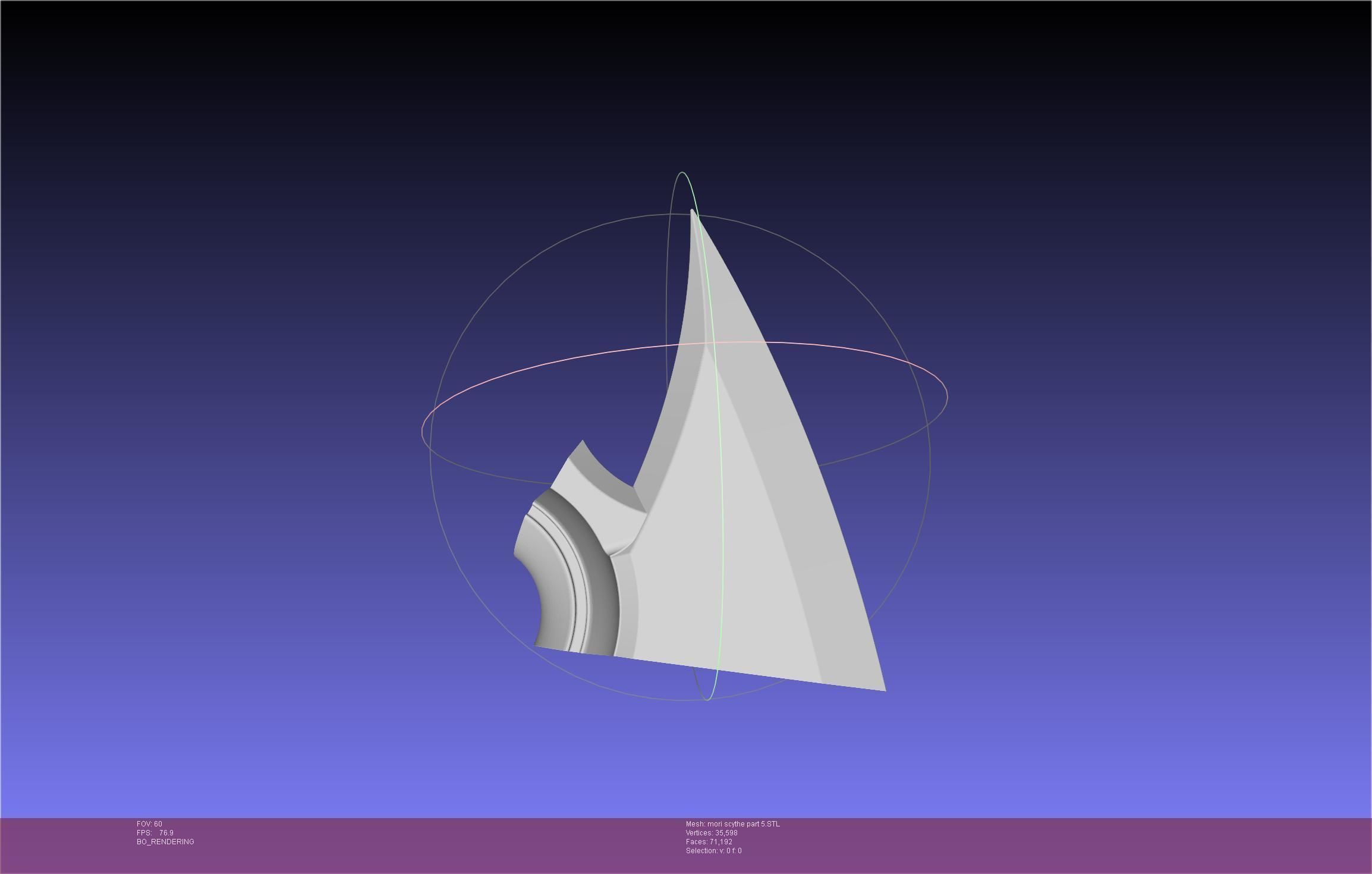This screenshot has width=1372, height=874.
Task: Click the sharp bottom-right corner of blade
Action: (x=884, y=690)
